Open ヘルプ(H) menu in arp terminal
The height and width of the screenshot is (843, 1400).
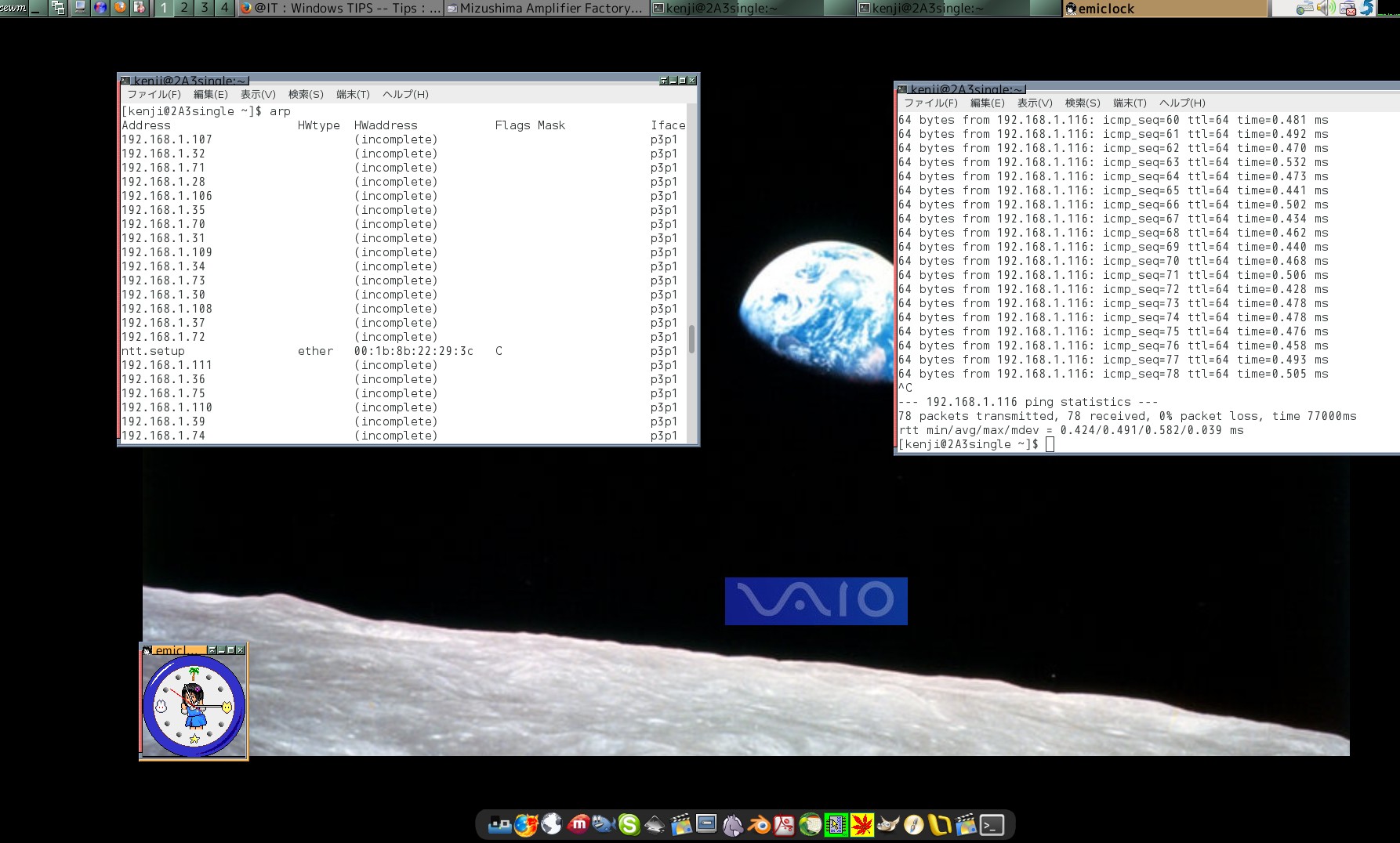(x=405, y=94)
